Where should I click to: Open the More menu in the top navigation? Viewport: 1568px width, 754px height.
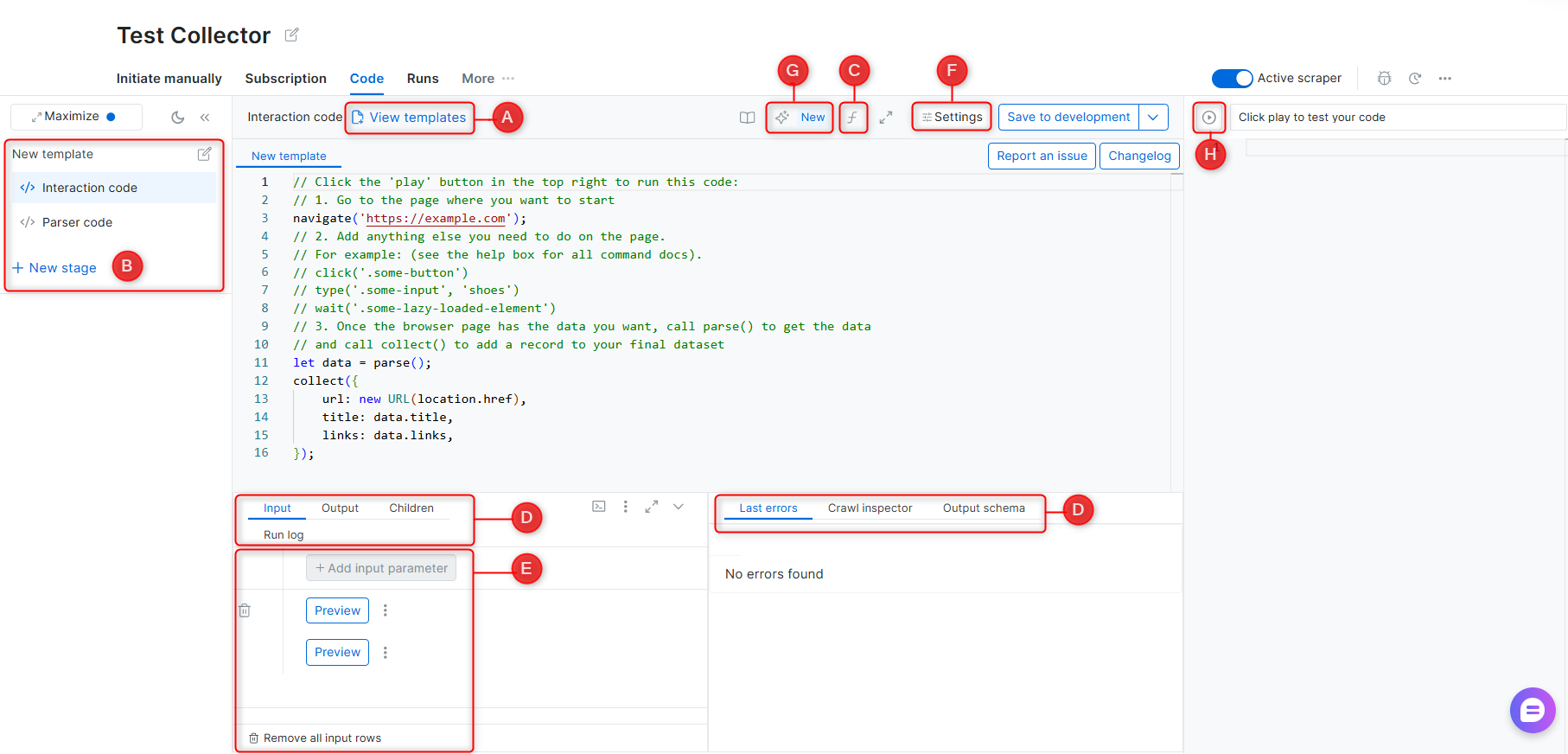coord(488,79)
